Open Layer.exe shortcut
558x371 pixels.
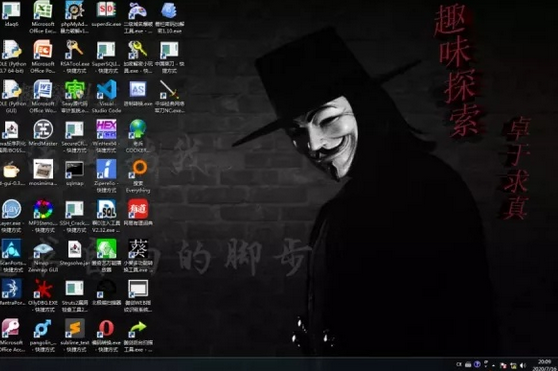[x=11, y=216]
